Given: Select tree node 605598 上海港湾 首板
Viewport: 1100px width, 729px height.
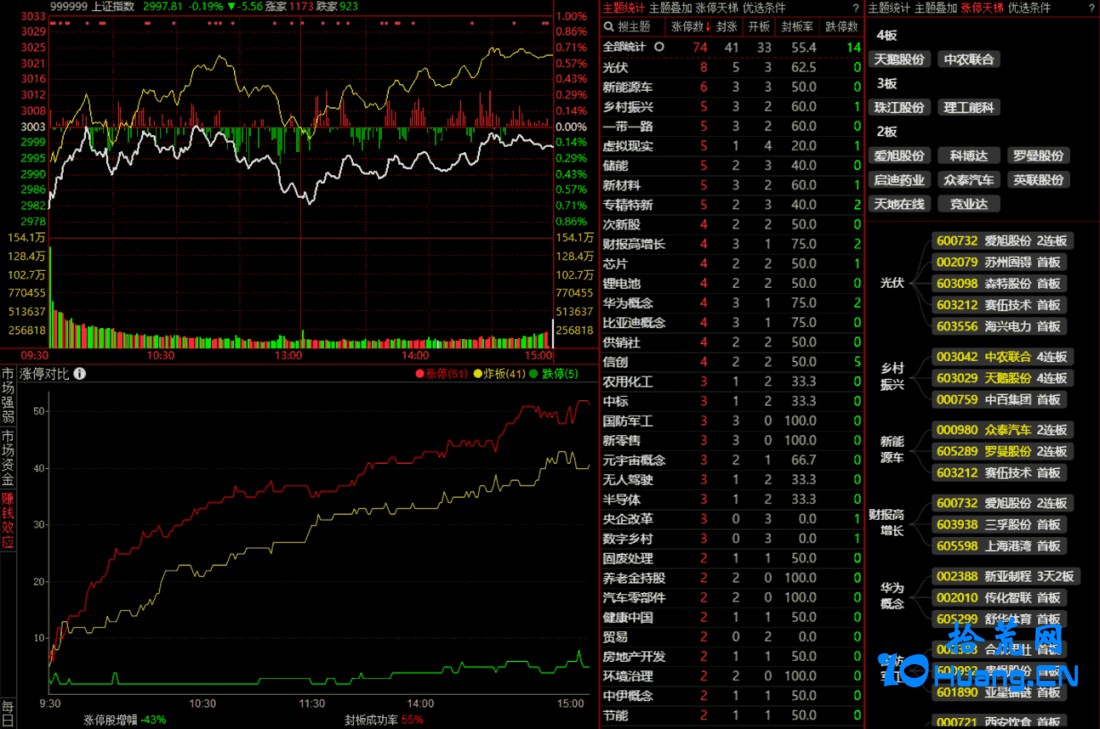Looking at the screenshot, I should point(999,546).
